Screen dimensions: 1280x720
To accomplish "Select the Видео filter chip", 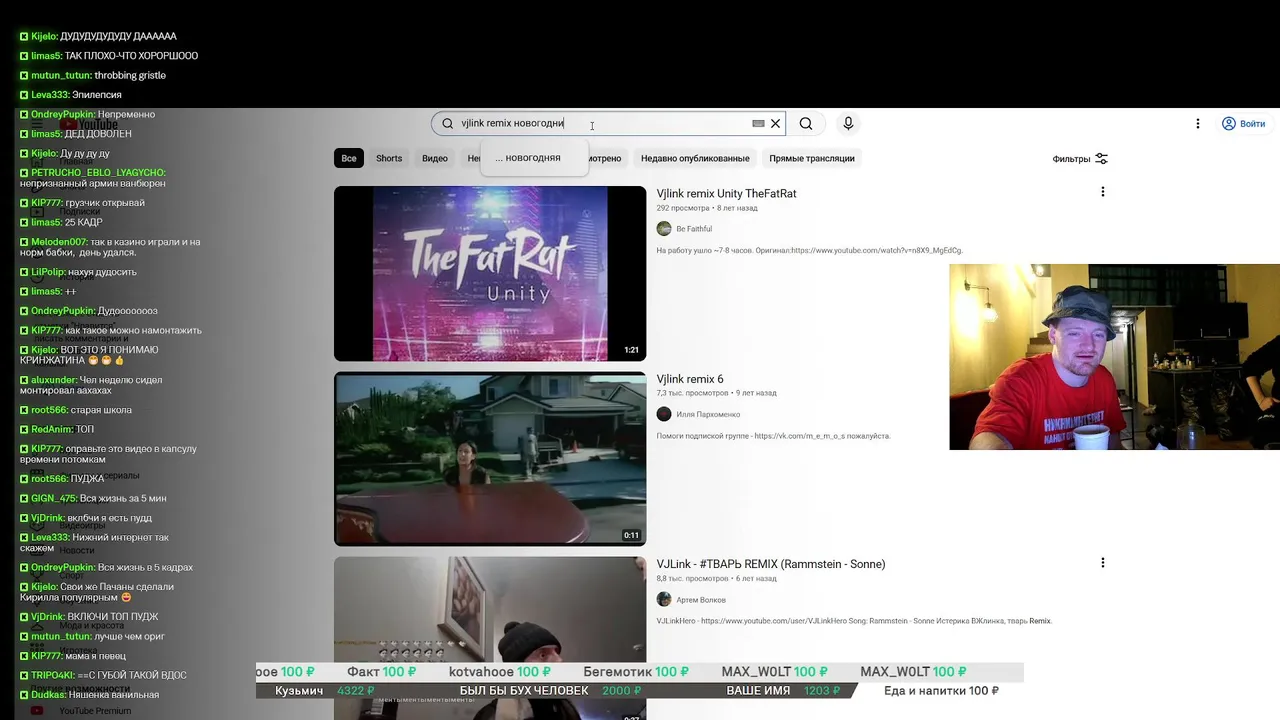I will tap(435, 158).
